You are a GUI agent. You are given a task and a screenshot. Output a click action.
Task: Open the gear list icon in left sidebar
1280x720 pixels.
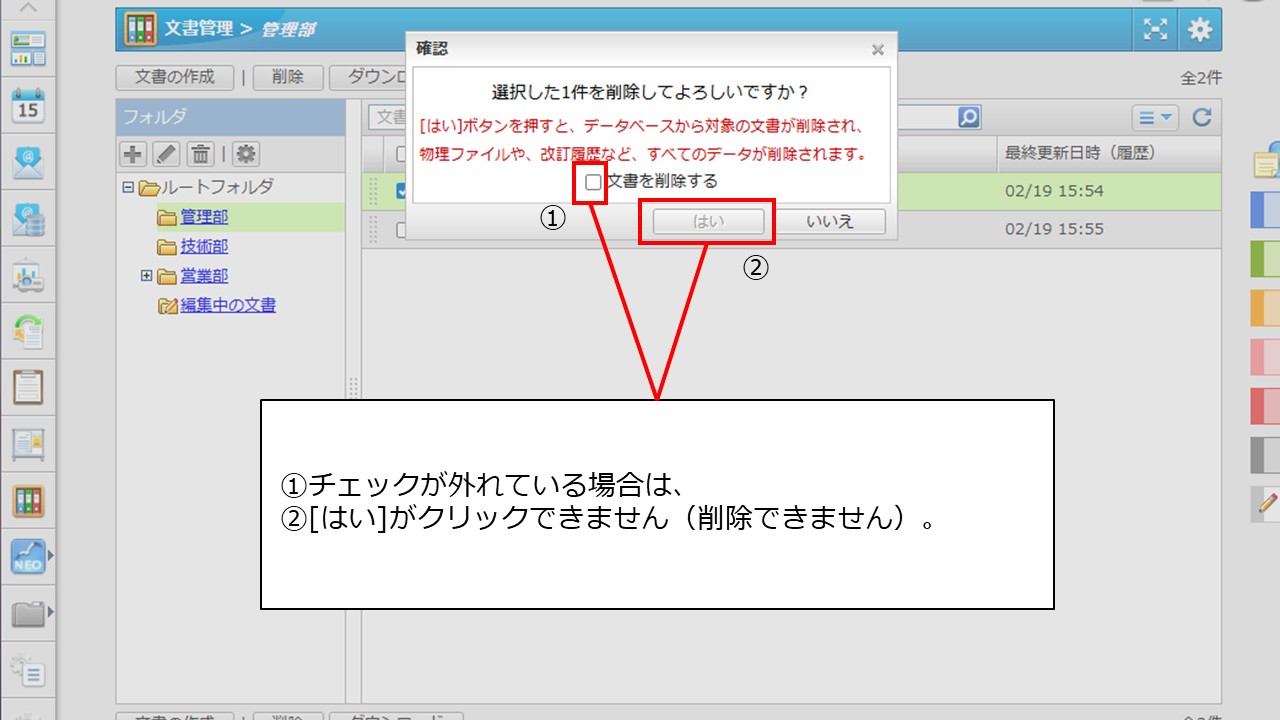pyautogui.click(x=28, y=669)
